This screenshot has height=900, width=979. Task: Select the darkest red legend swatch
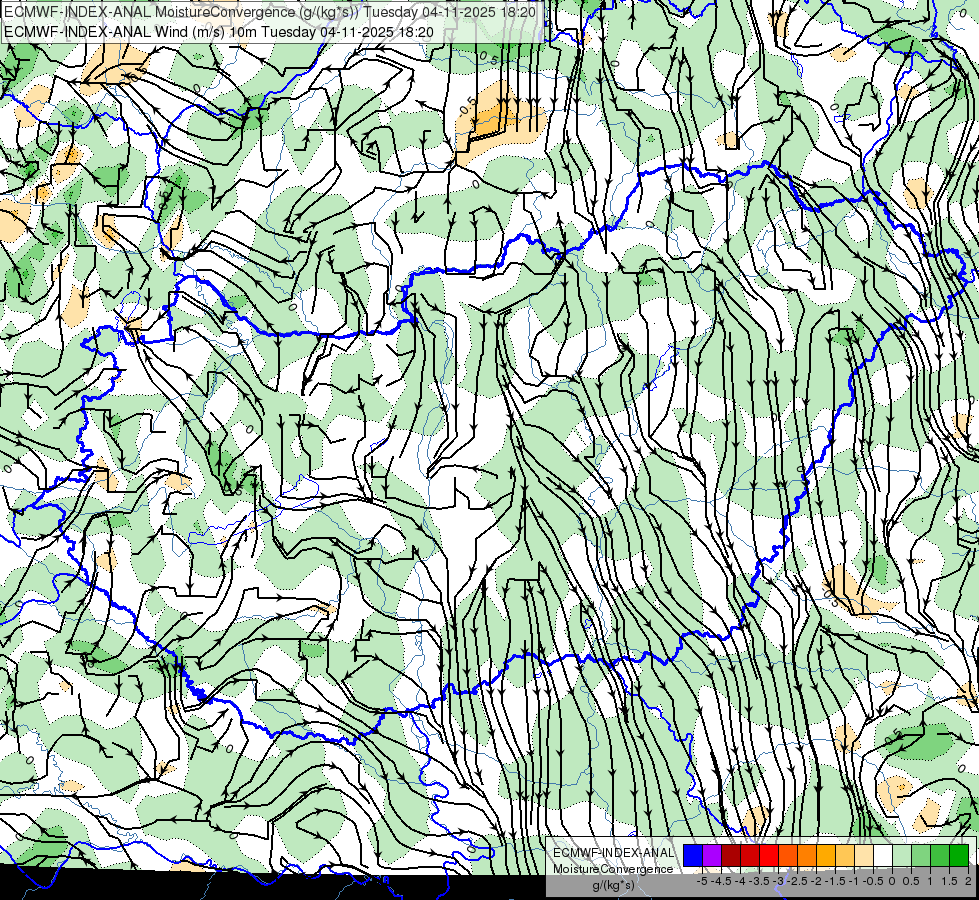click(731, 855)
